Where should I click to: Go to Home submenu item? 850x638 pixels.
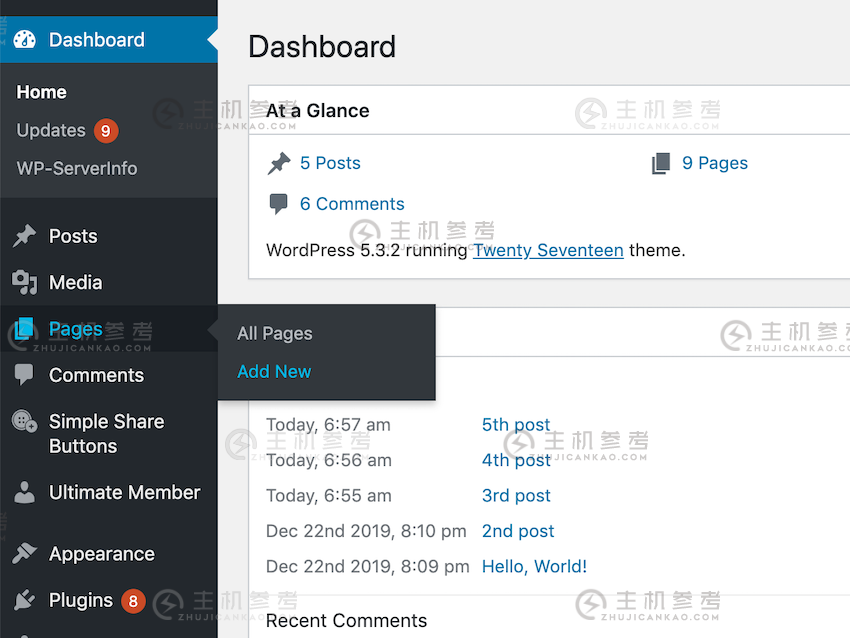[41, 92]
